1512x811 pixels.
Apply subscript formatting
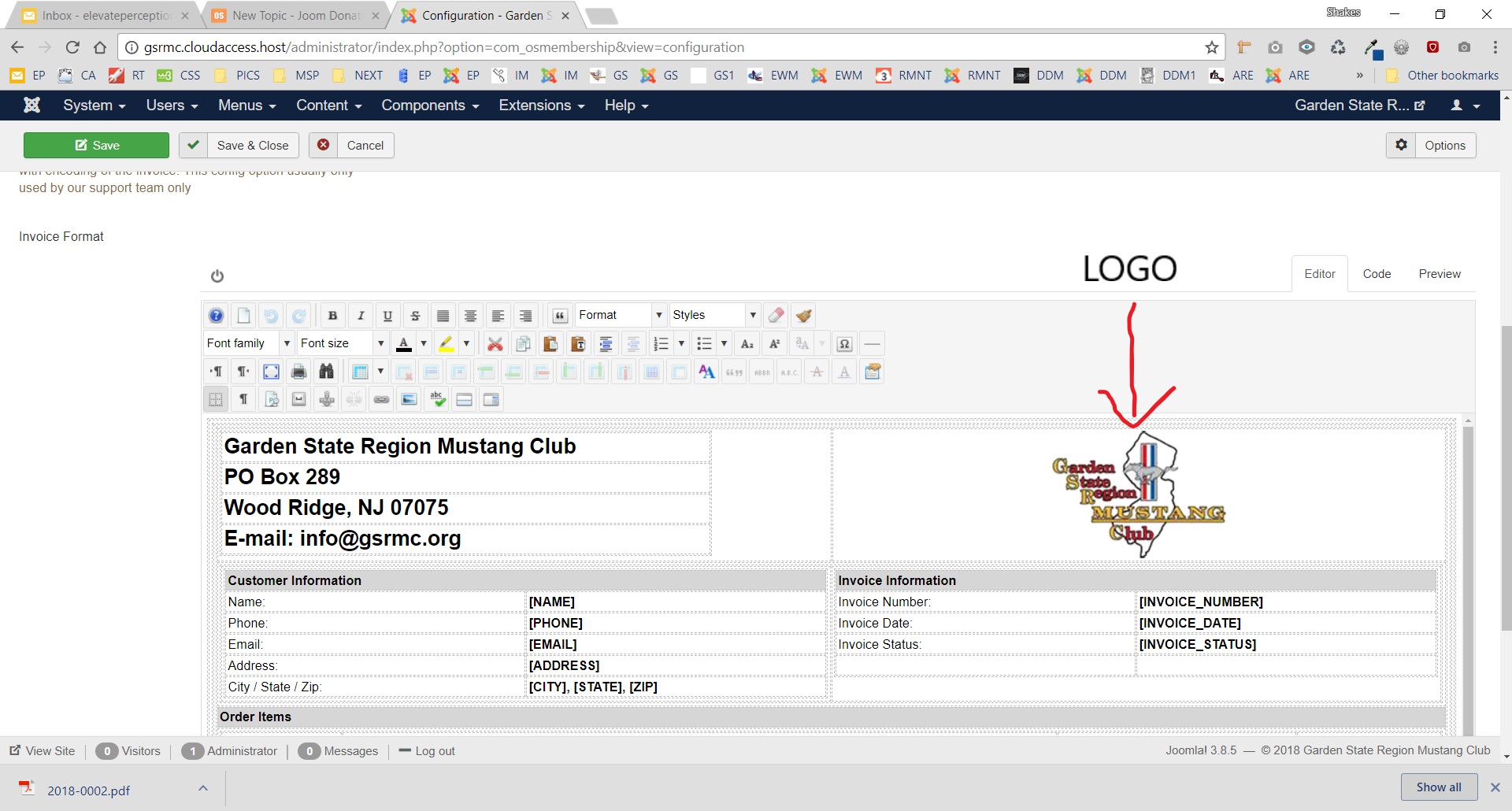point(747,344)
